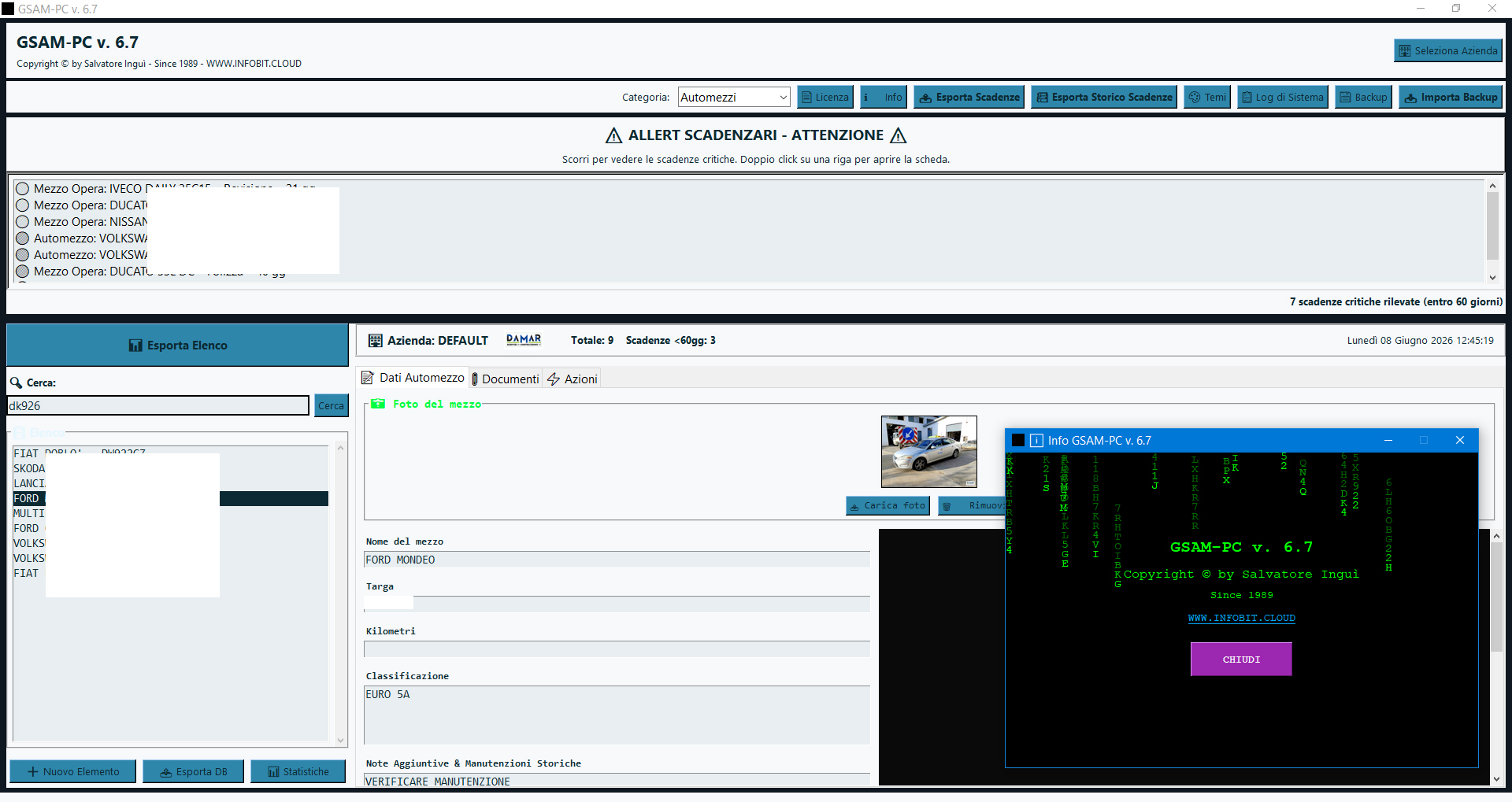Switch to Dati Automezzo tab
The image size is (1512, 802).
tap(413, 378)
